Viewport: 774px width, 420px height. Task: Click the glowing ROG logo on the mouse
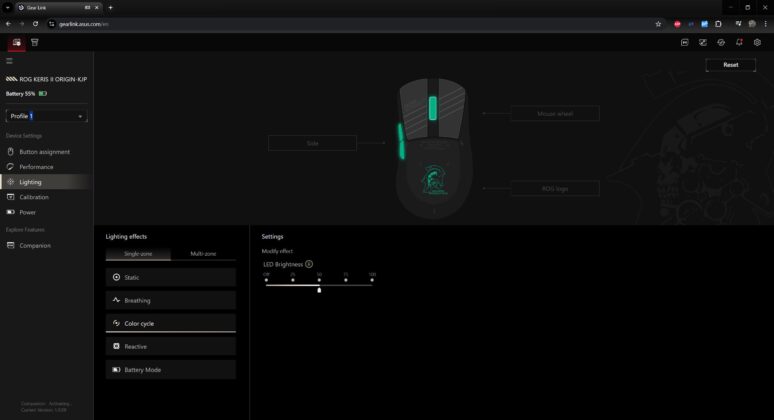point(434,180)
